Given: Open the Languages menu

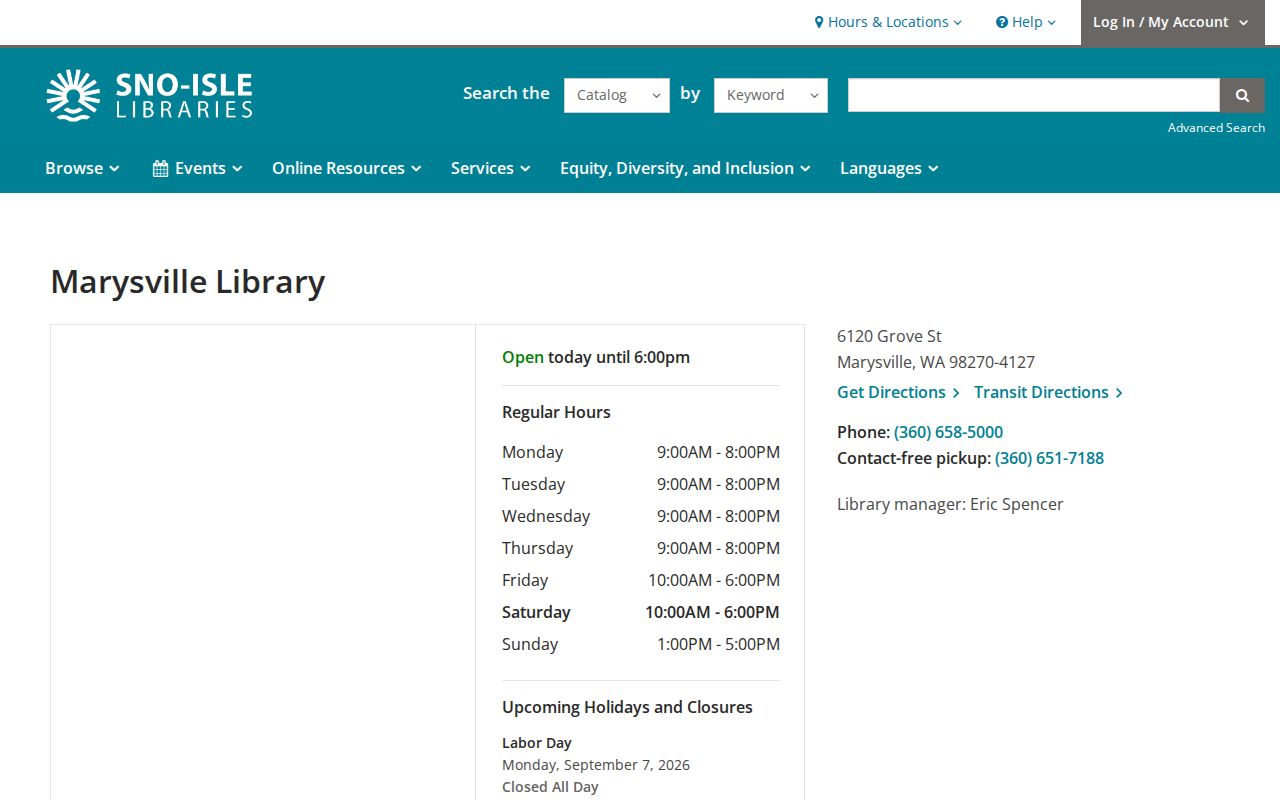Looking at the screenshot, I should pyautogui.click(x=889, y=168).
